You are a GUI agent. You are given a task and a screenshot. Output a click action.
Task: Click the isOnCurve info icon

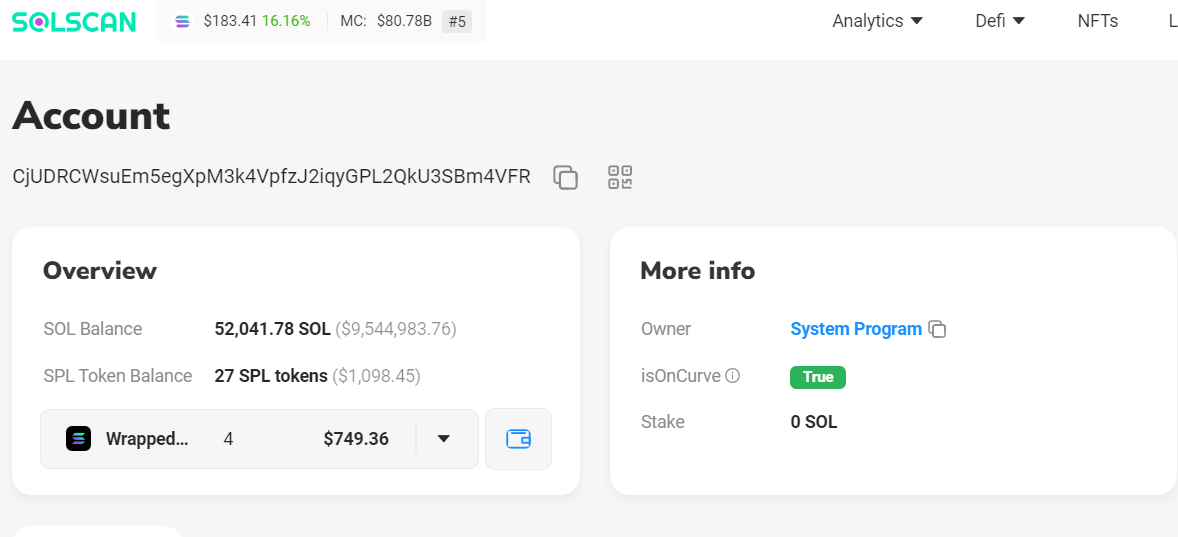coord(732,376)
